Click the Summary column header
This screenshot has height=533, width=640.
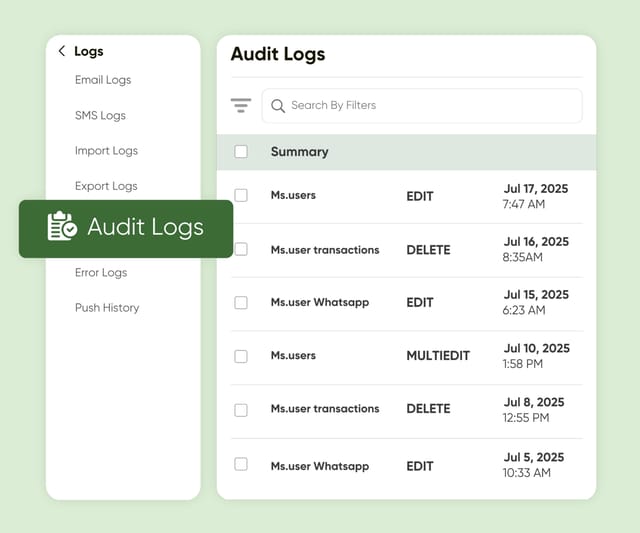click(x=300, y=152)
